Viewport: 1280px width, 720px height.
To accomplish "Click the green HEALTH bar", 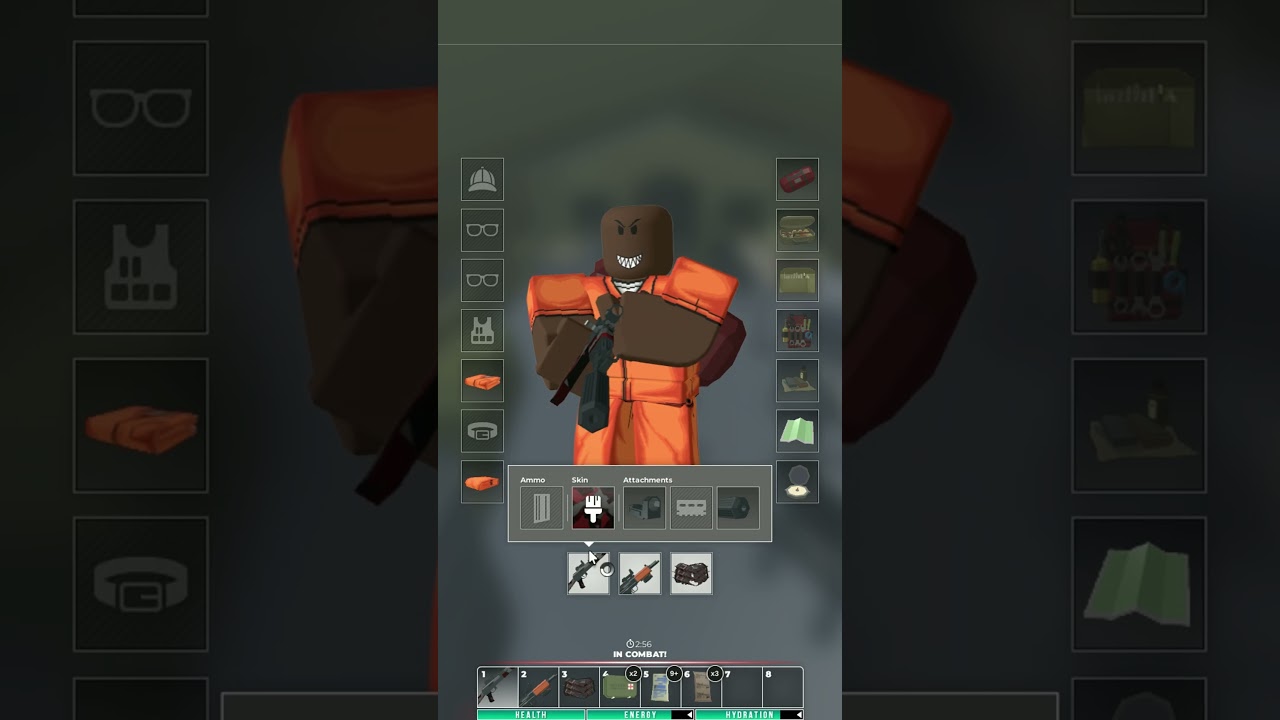I will [x=531, y=715].
